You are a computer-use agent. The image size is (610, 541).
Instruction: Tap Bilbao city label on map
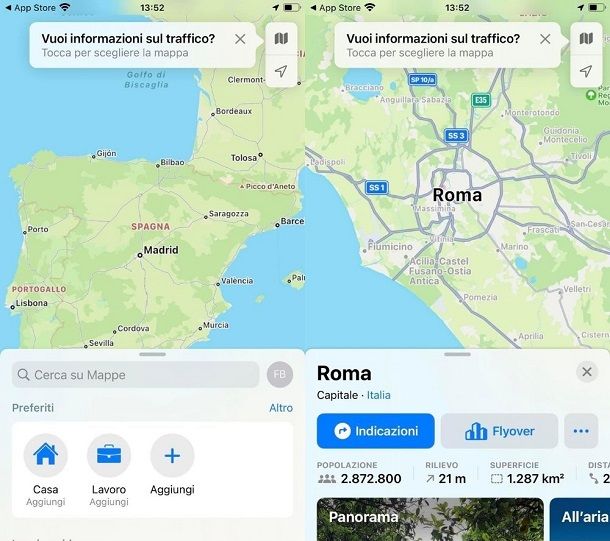172,163
